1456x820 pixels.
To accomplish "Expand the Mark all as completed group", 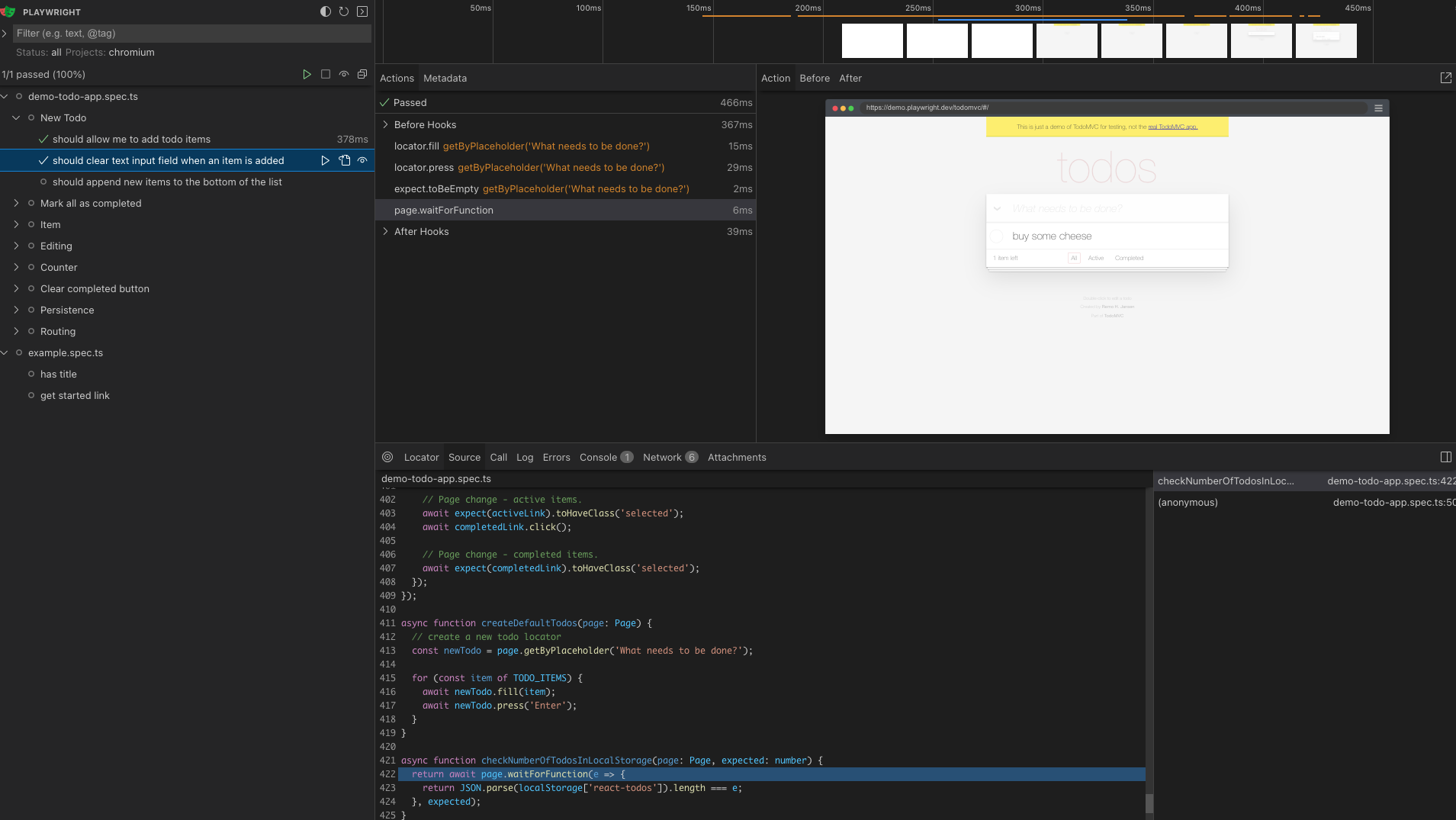I will pos(16,203).
